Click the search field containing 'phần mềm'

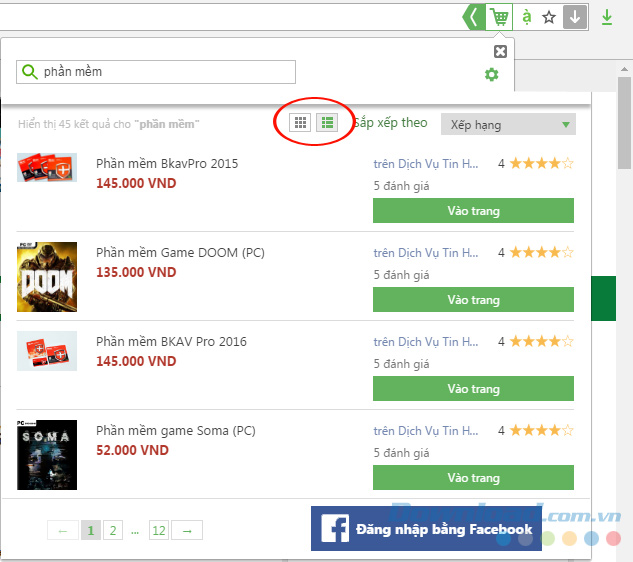[x=156, y=72]
